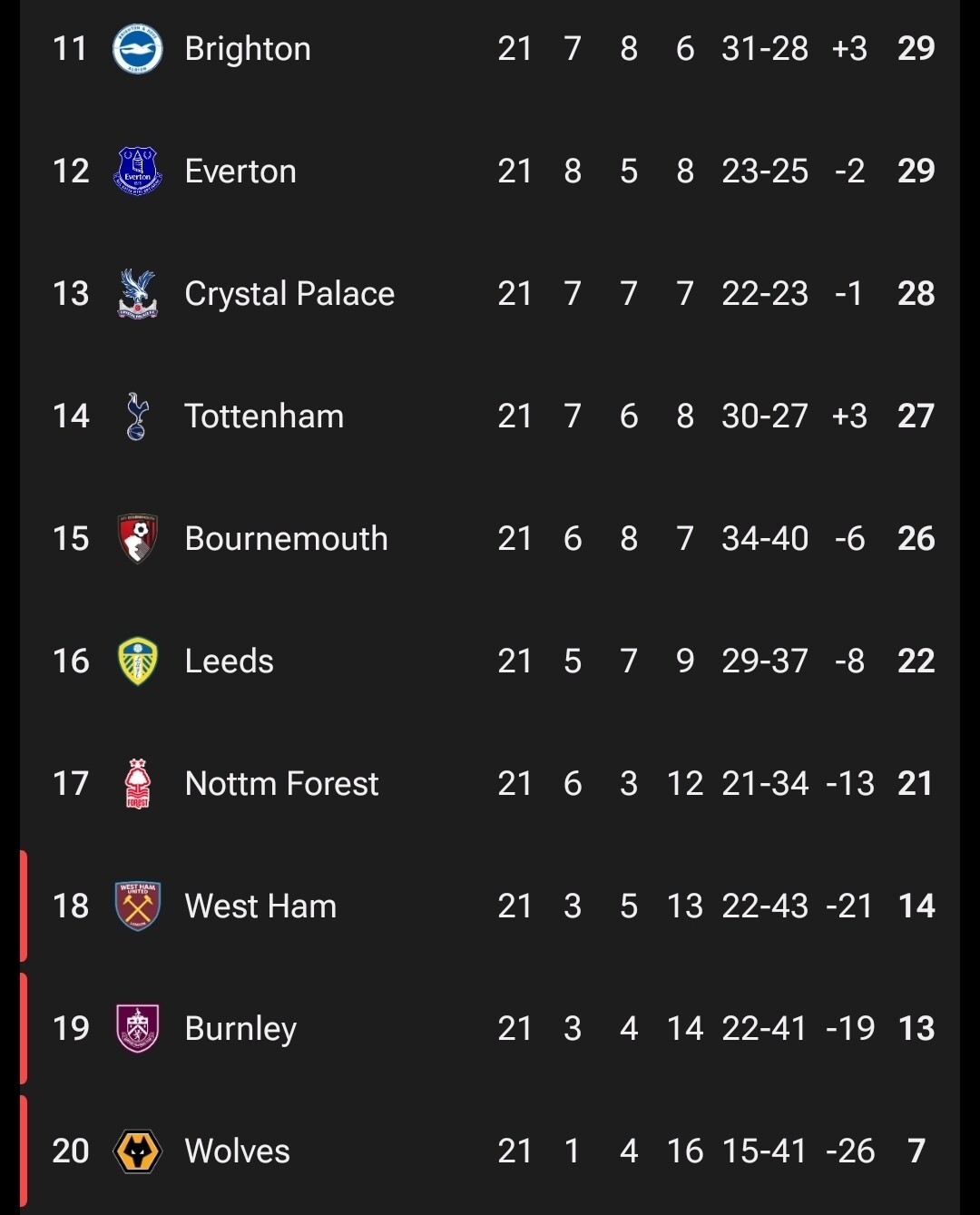Go to the Bournemouth team name
Image resolution: width=980 pixels, height=1215 pixels.
(x=286, y=539)
